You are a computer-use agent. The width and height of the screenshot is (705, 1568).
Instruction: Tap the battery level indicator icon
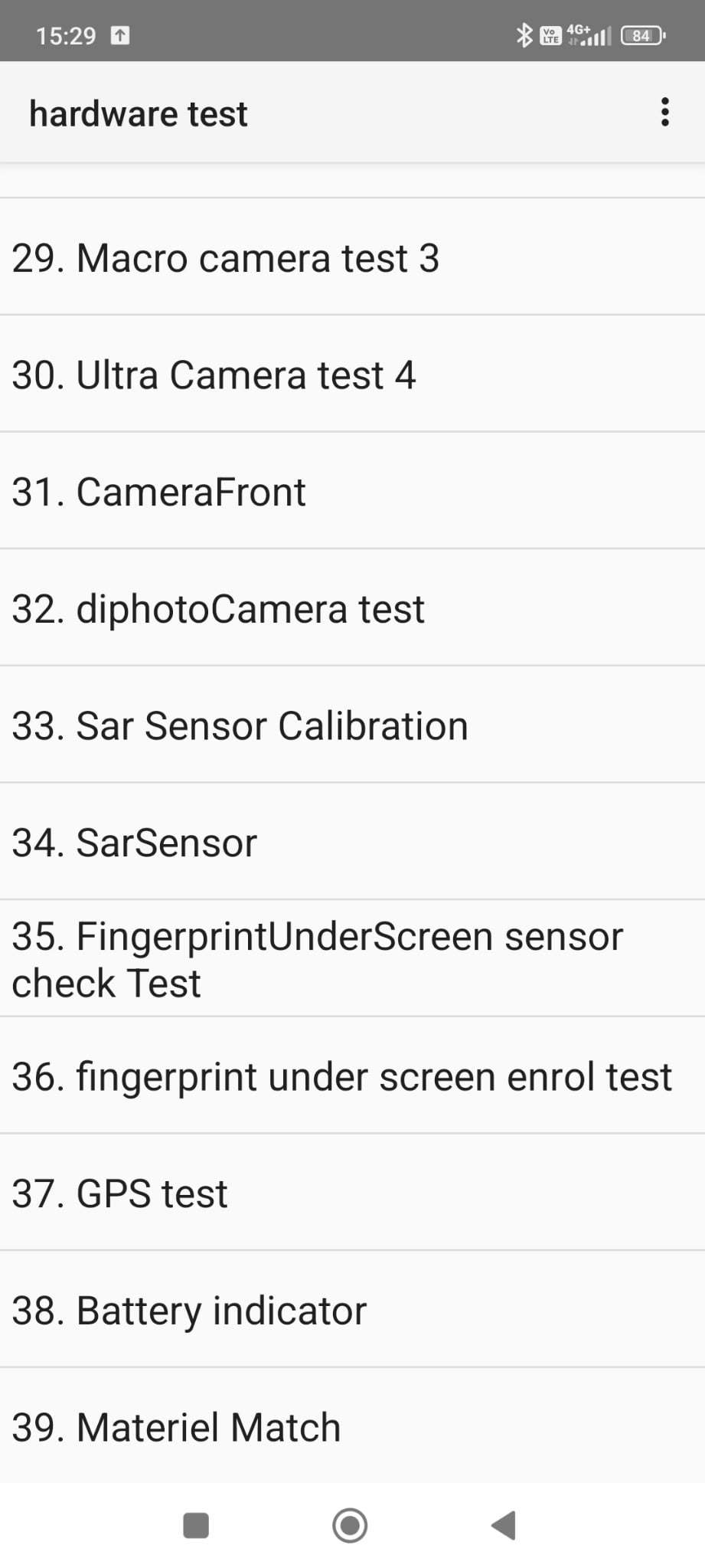coord(643,35)
